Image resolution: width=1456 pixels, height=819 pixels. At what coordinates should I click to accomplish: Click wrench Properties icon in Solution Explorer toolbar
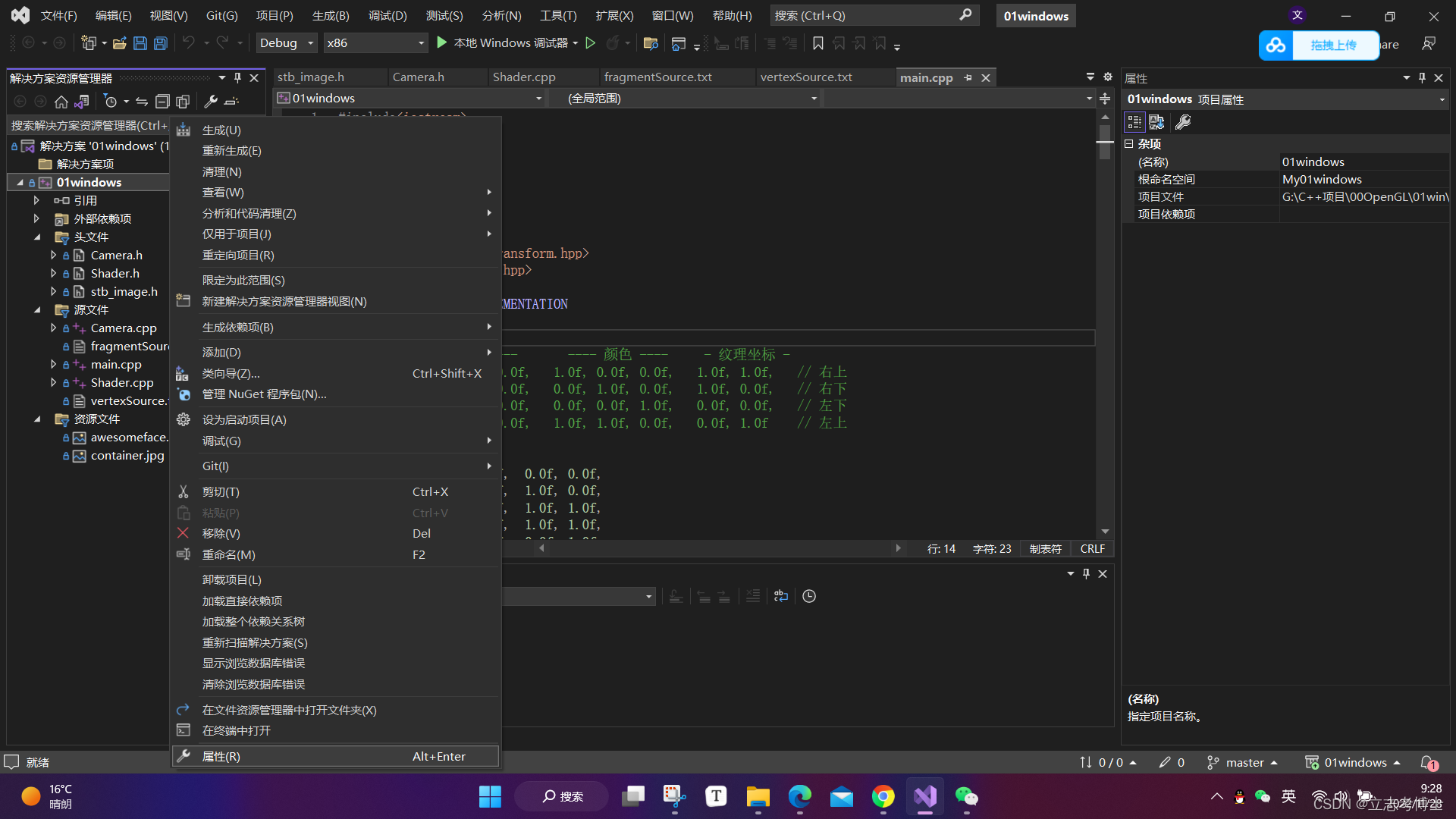tap(211, 102)
